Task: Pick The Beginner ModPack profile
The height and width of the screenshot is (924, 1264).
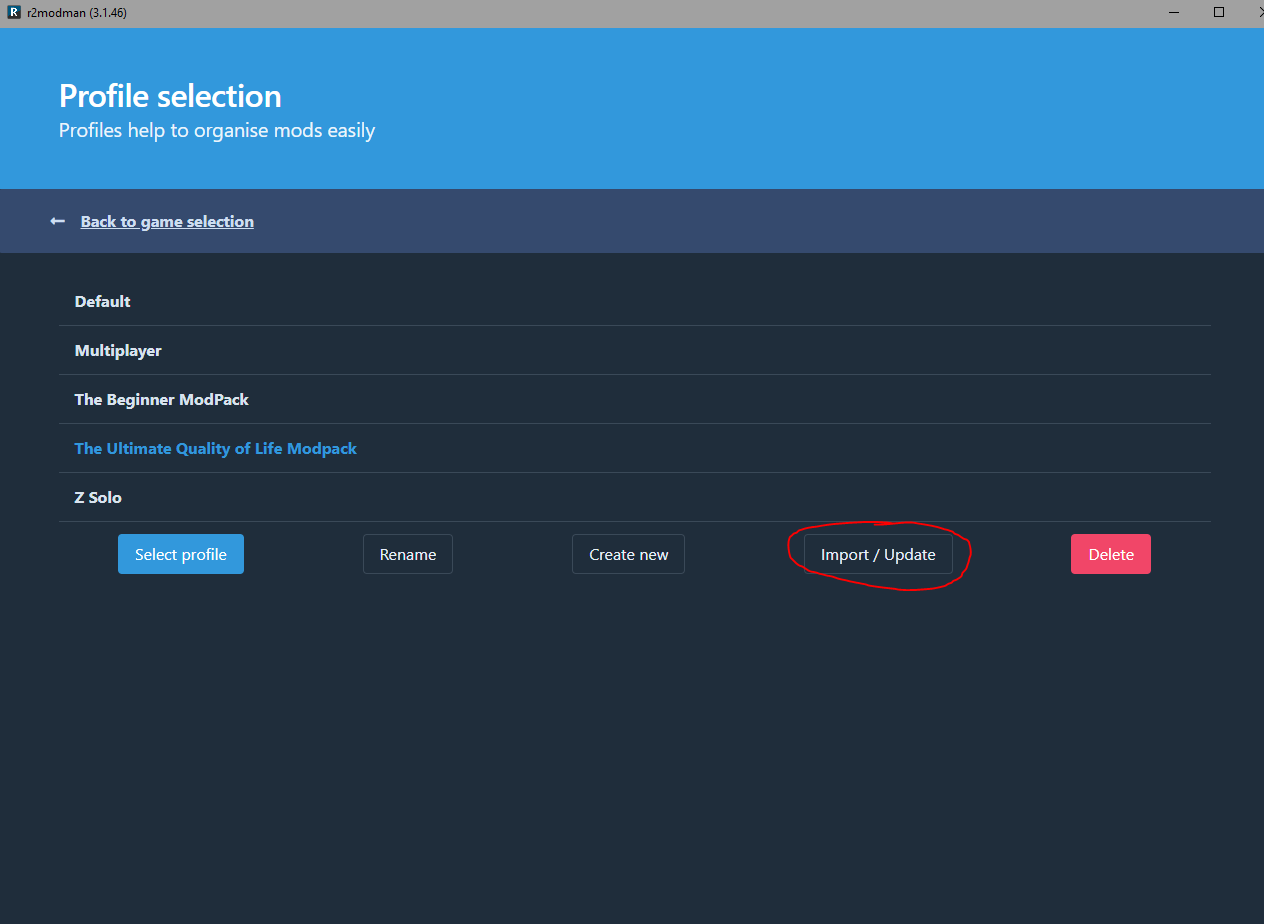Action: 634,399
